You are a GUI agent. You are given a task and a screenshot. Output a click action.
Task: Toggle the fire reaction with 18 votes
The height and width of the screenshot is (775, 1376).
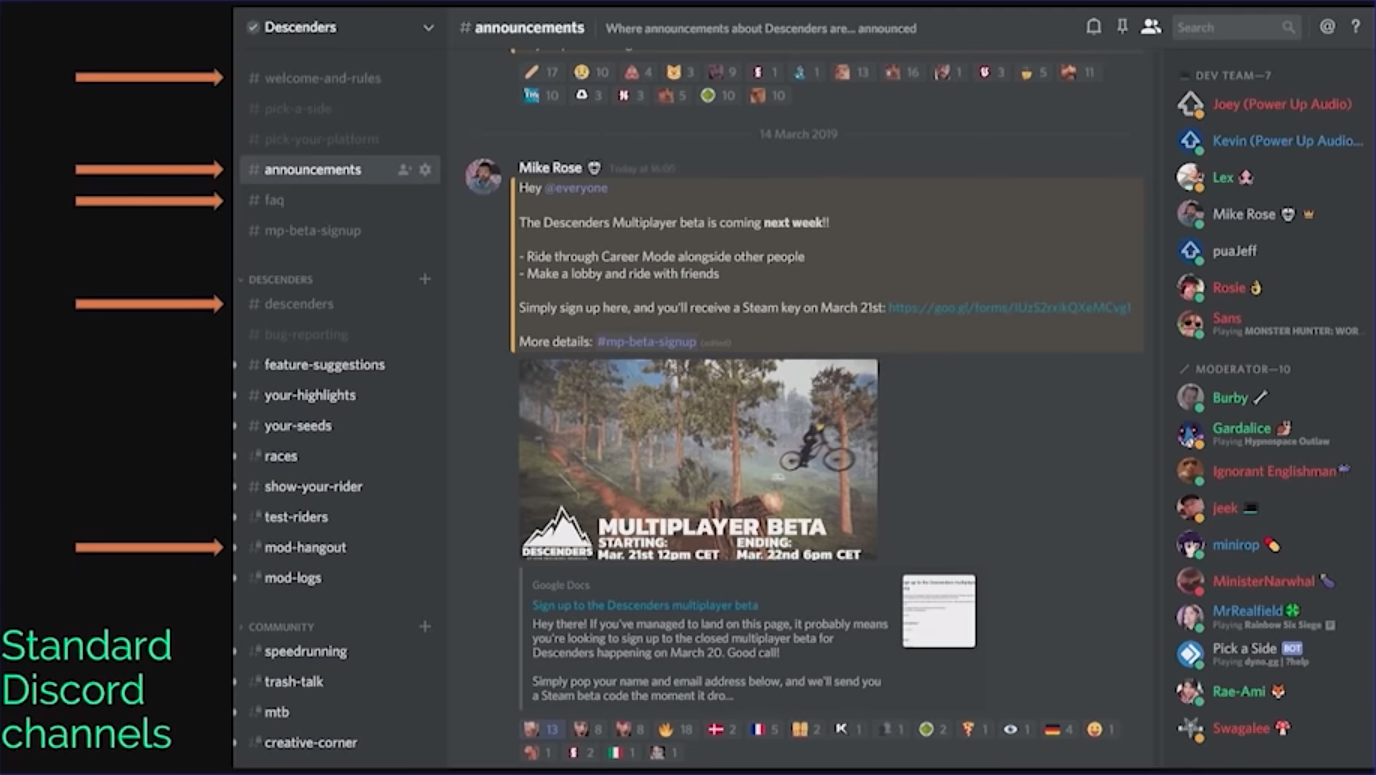(x=675, y=729)
